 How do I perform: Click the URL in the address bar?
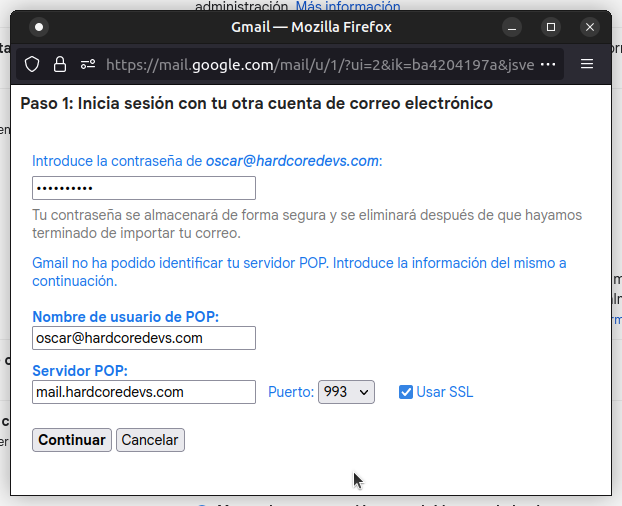[320, 64]
